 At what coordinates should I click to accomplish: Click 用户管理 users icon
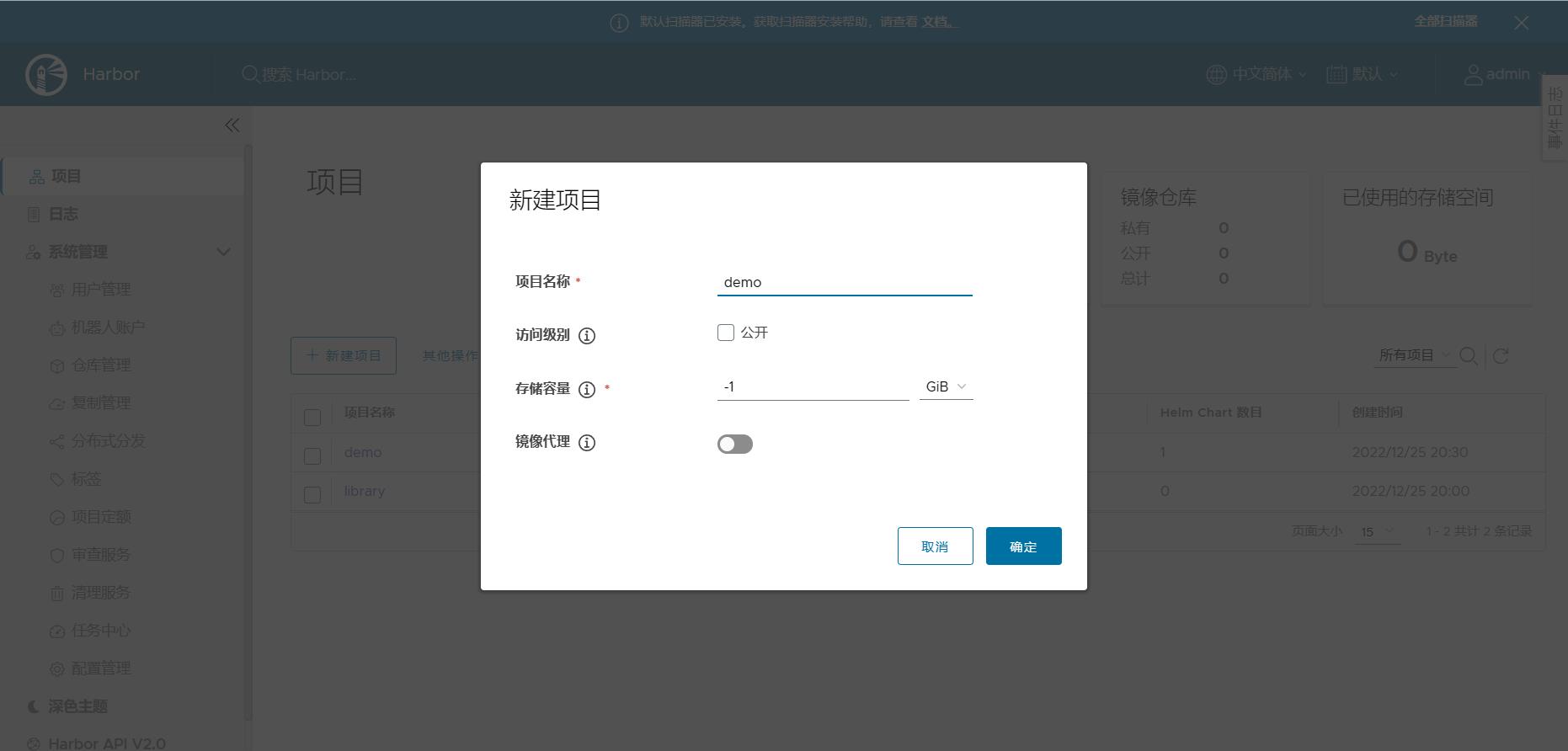pos(56,290)
